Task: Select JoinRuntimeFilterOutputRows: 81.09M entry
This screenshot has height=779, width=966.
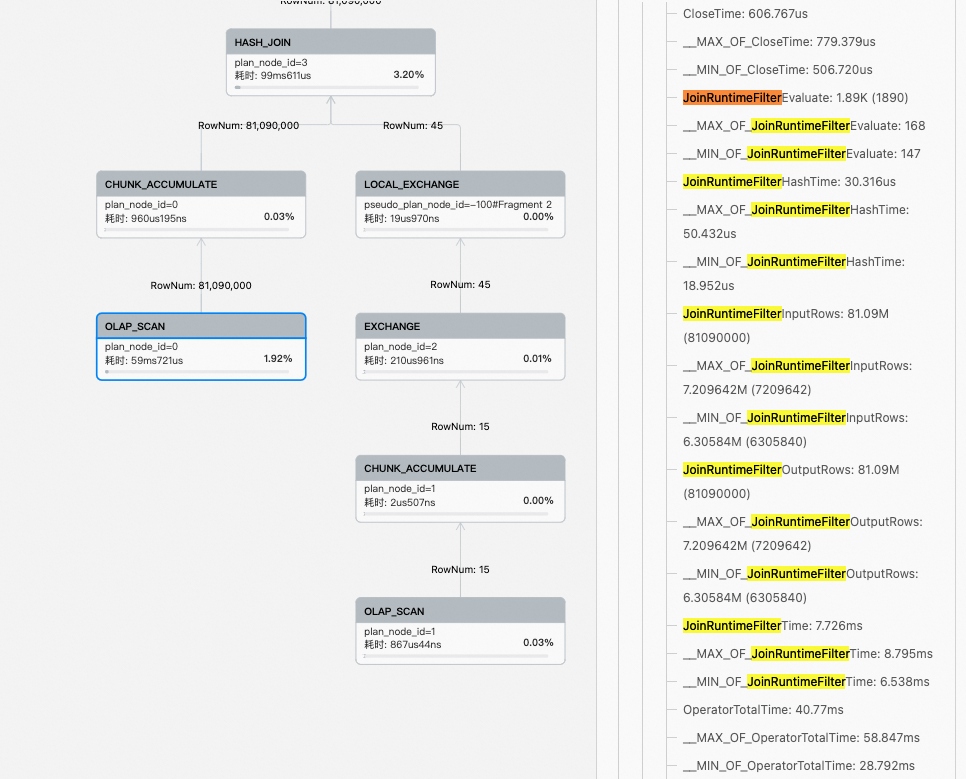Action: tap(791, 481)
